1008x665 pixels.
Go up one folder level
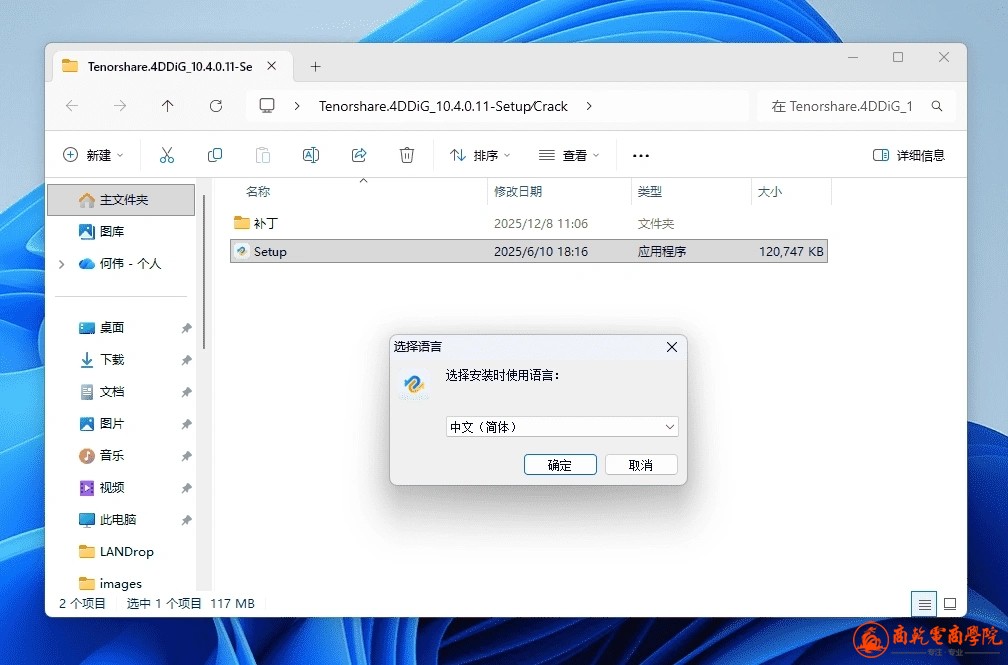[168, 106]
